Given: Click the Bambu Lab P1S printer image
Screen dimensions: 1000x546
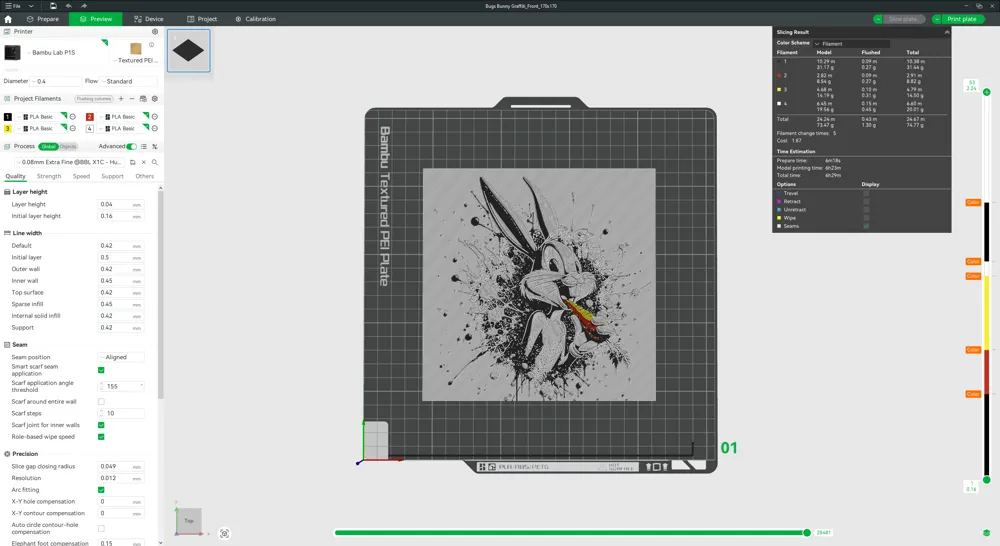Looking at the screenshot, I should coord(12,53).
